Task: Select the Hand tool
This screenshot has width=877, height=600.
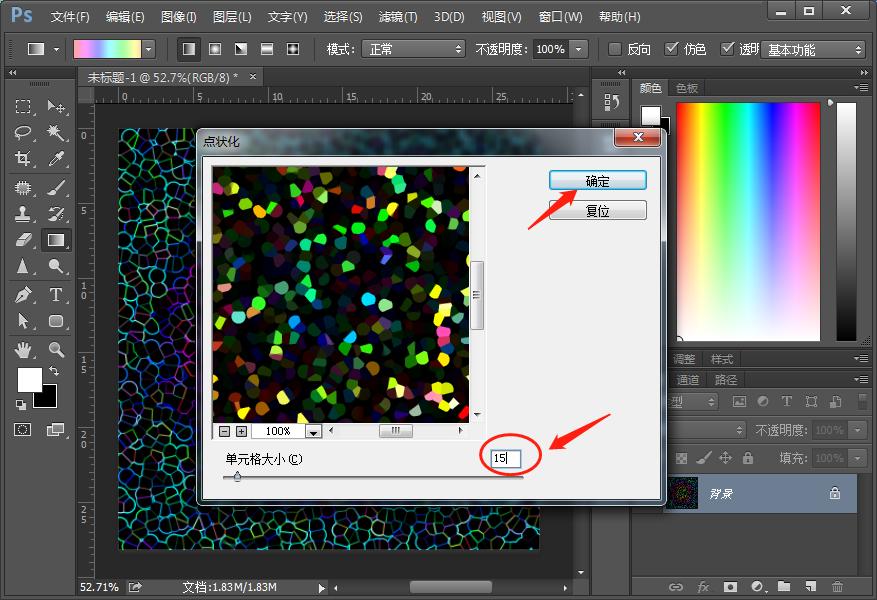Action: 23,349
